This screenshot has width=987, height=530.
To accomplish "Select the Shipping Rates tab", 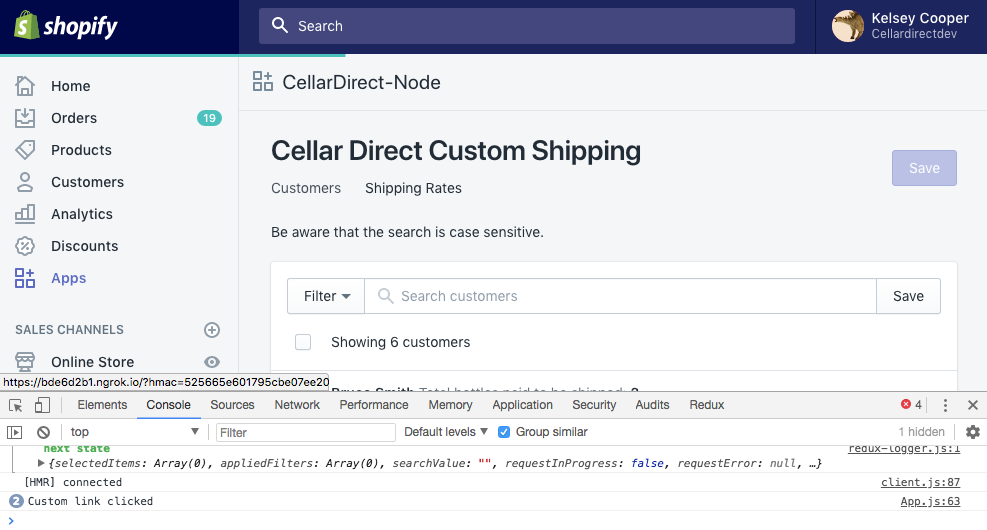I will [x=413, y=188].
